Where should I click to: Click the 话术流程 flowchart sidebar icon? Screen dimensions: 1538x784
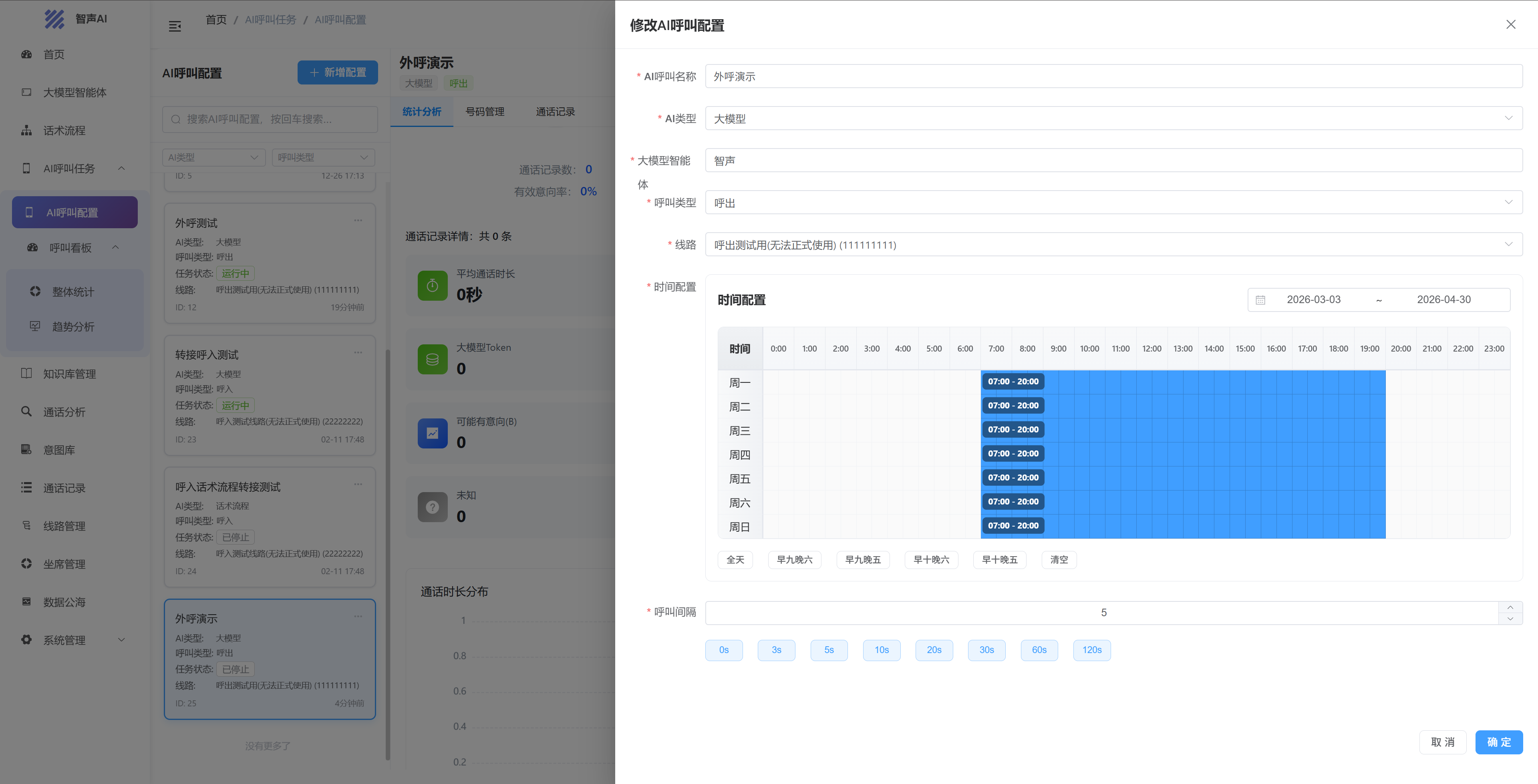(x=26, y=130)
